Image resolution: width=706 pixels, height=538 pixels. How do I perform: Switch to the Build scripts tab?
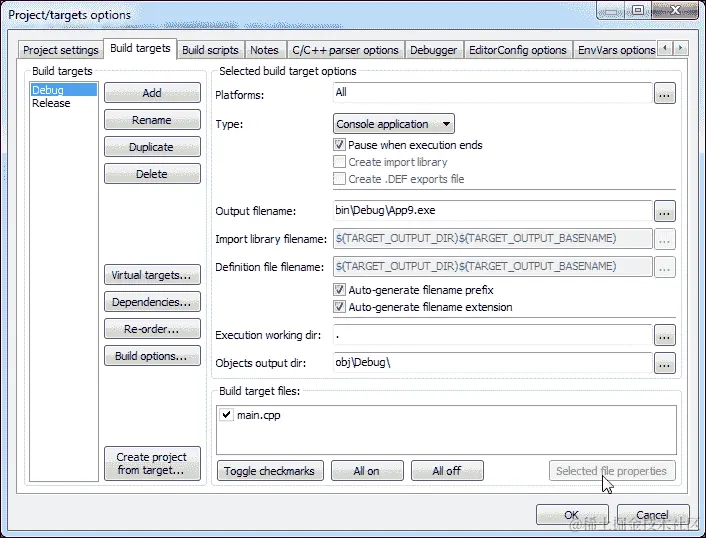pos(210,50)
